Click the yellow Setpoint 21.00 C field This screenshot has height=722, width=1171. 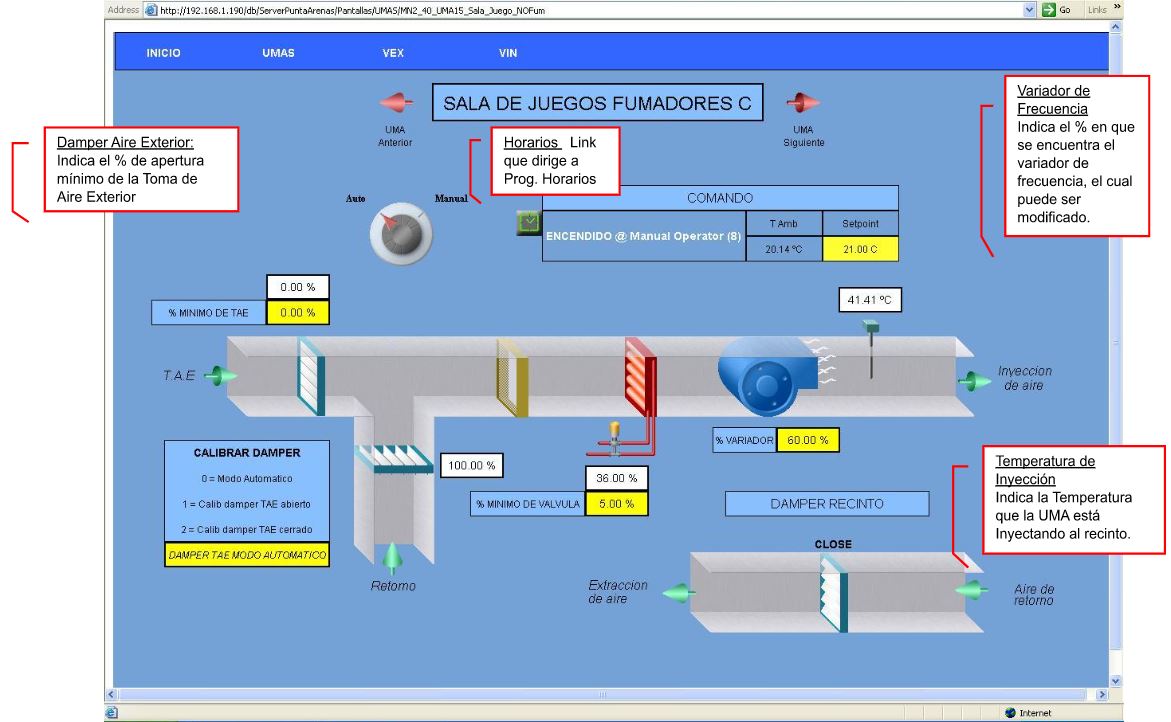(x=860, y=249)
